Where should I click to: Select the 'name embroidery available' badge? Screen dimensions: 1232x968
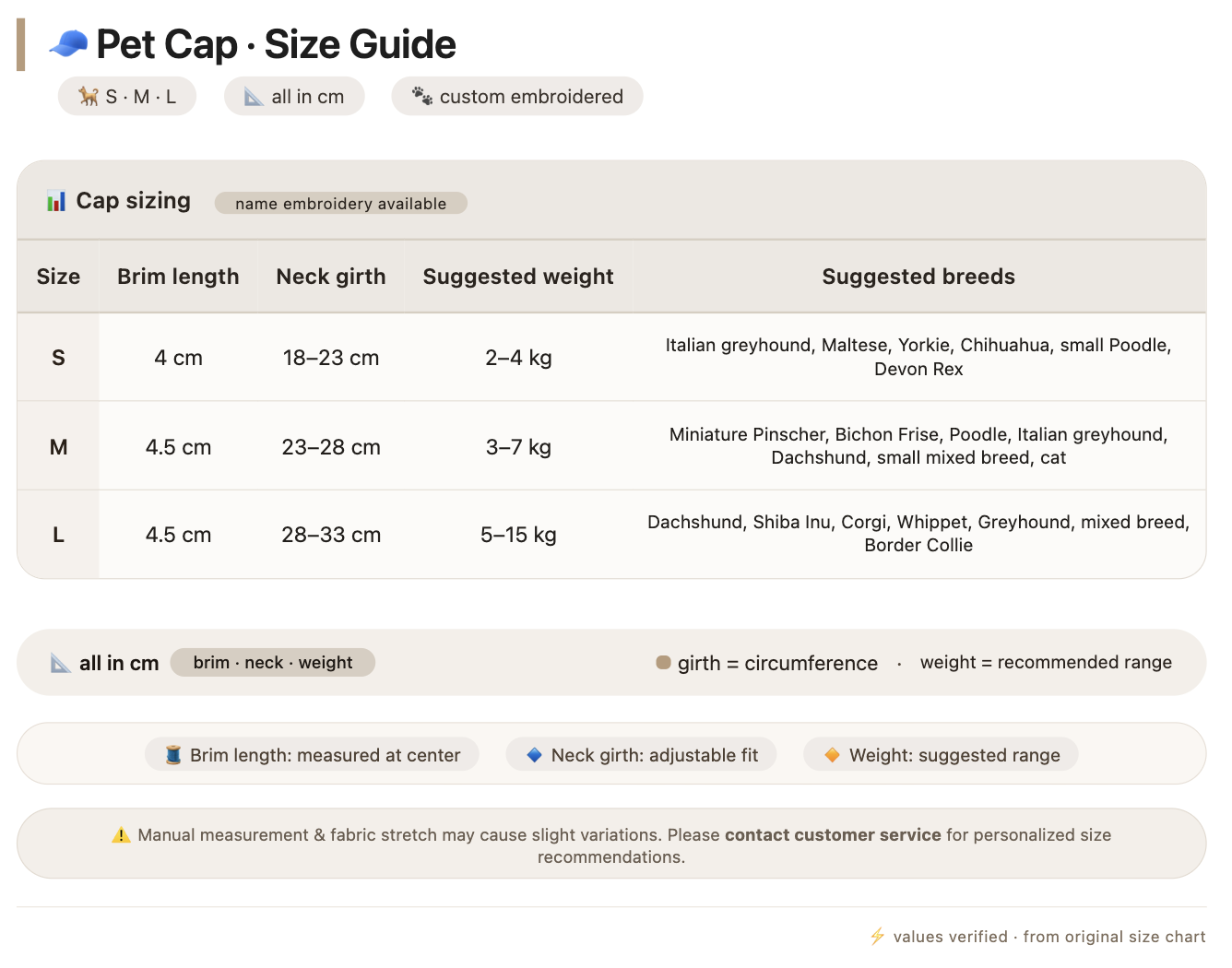tap(341, 203)
